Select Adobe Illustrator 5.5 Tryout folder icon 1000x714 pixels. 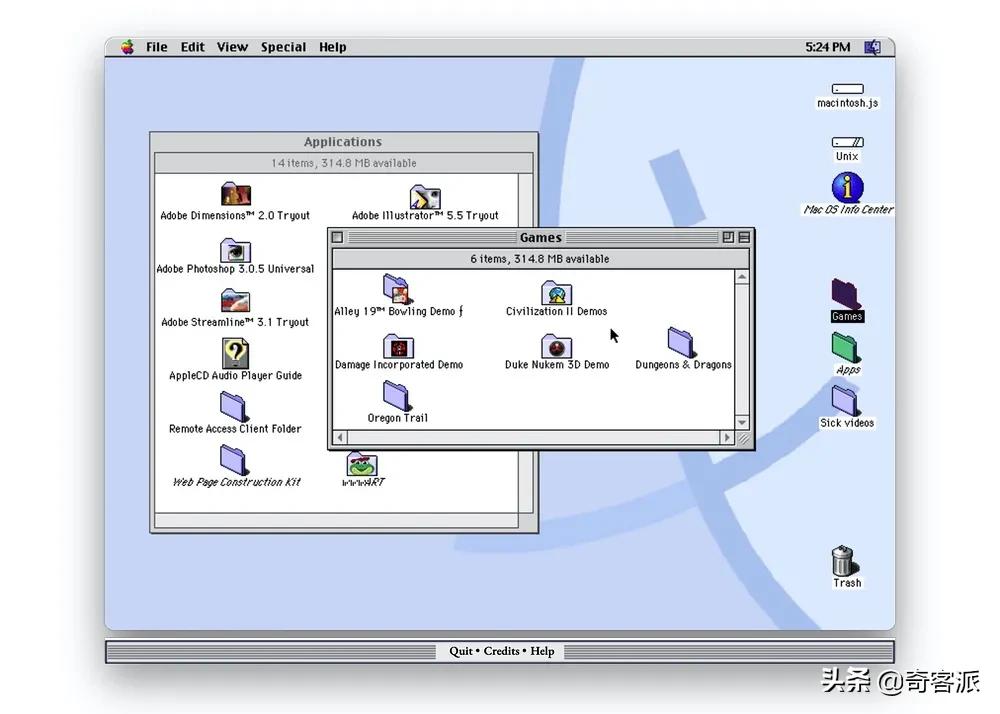pos(425,196)
